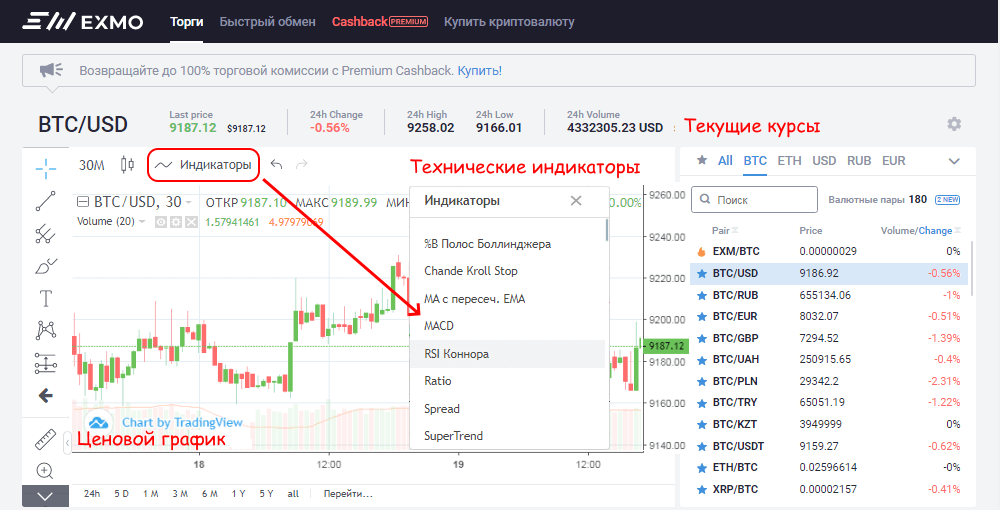Click the Купить! link in banner
1000x510 pixels.
(x=480, y=71)
